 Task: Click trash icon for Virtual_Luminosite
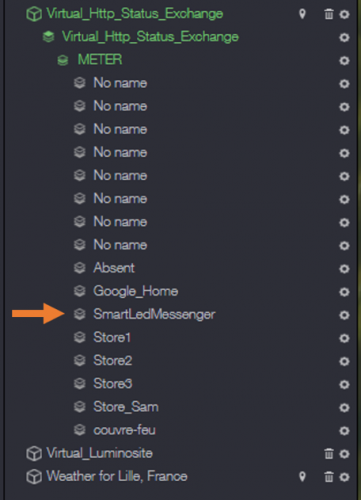coord(329,454)
